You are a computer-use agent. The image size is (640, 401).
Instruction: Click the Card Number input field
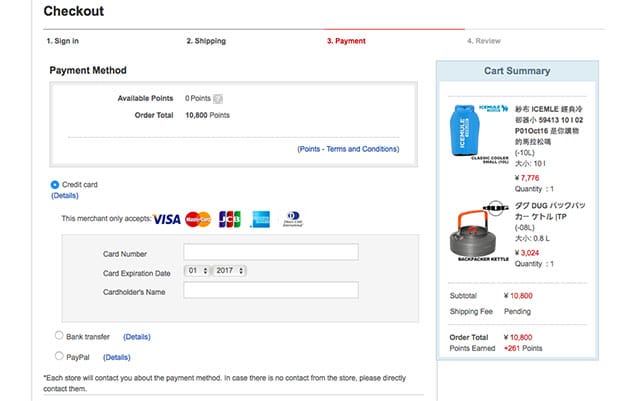[x=270, y=253]
